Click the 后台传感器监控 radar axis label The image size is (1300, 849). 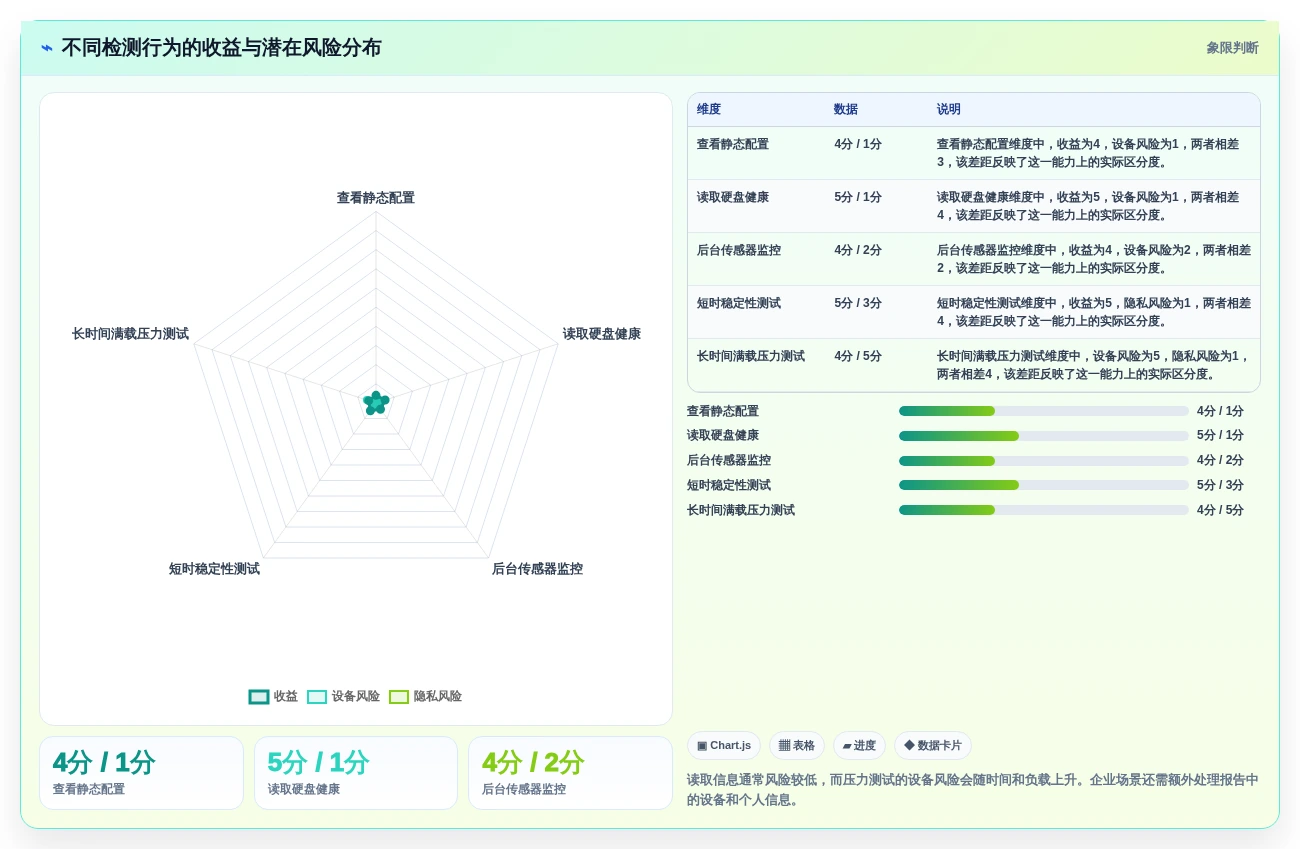[537, 569]
